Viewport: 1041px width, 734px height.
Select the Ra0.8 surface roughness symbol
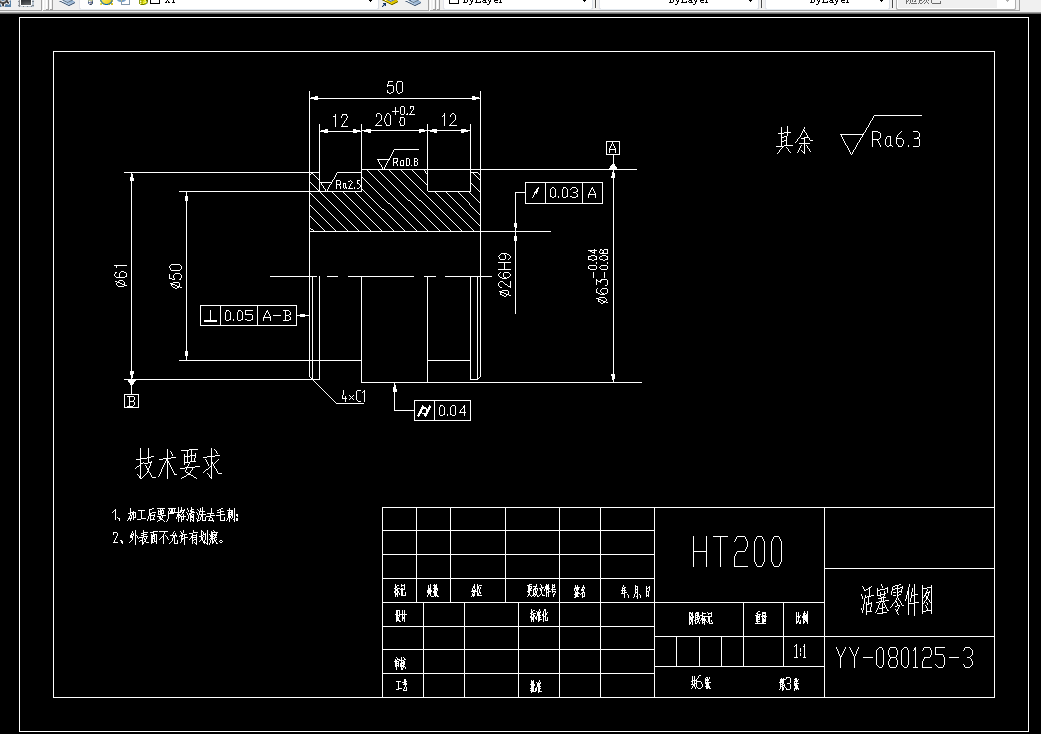[x=398, y=159]
